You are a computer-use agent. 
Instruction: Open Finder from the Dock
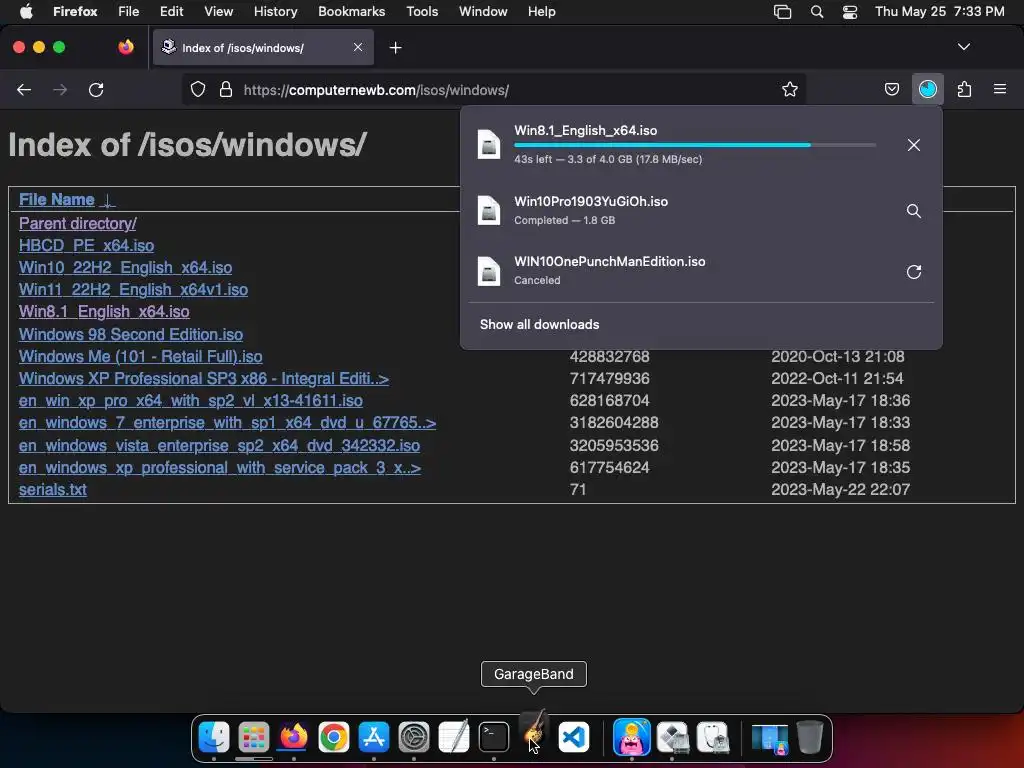click(x=214, y=737)
